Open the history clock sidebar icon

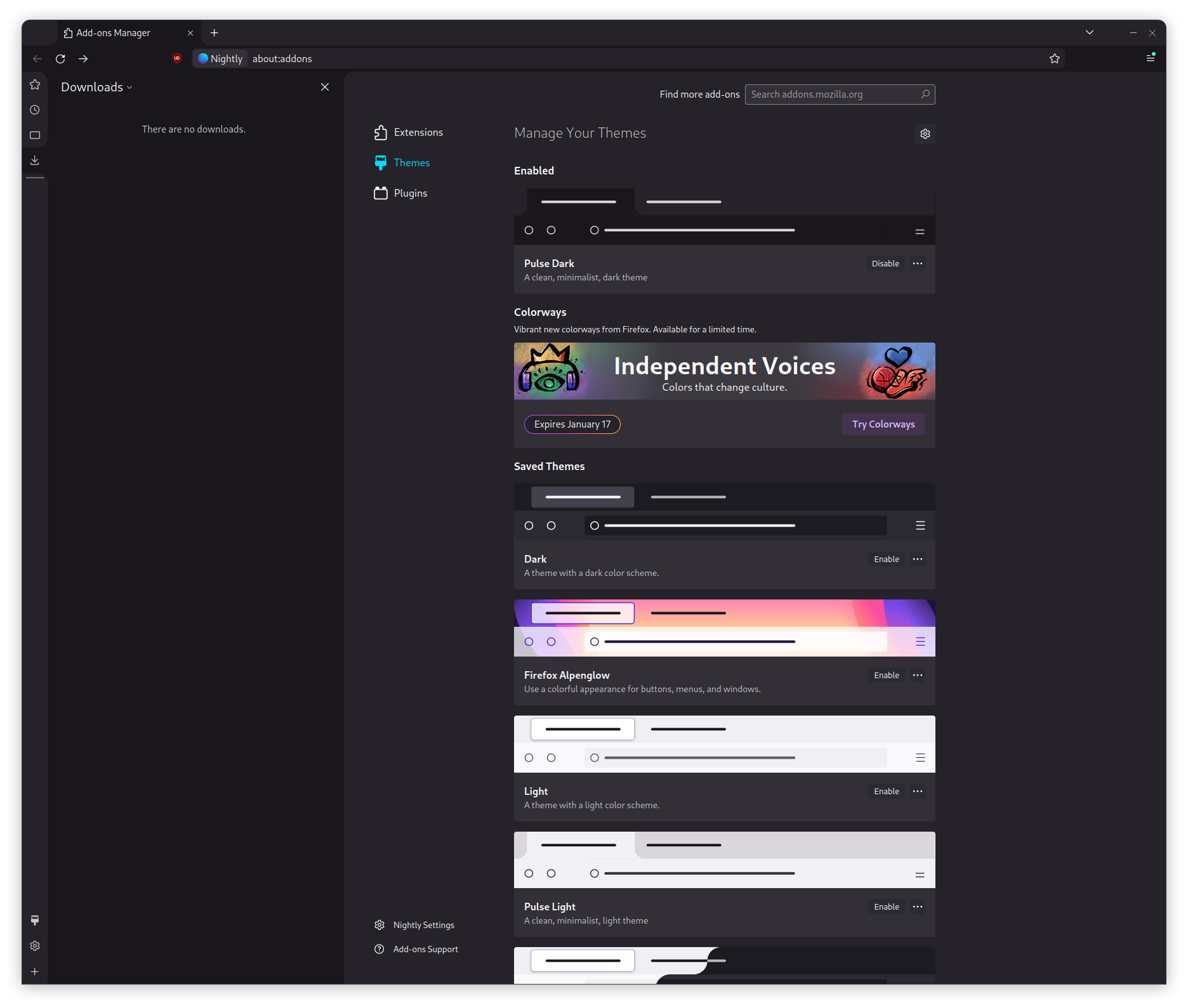pyautogui.click(x=35, y=110)
